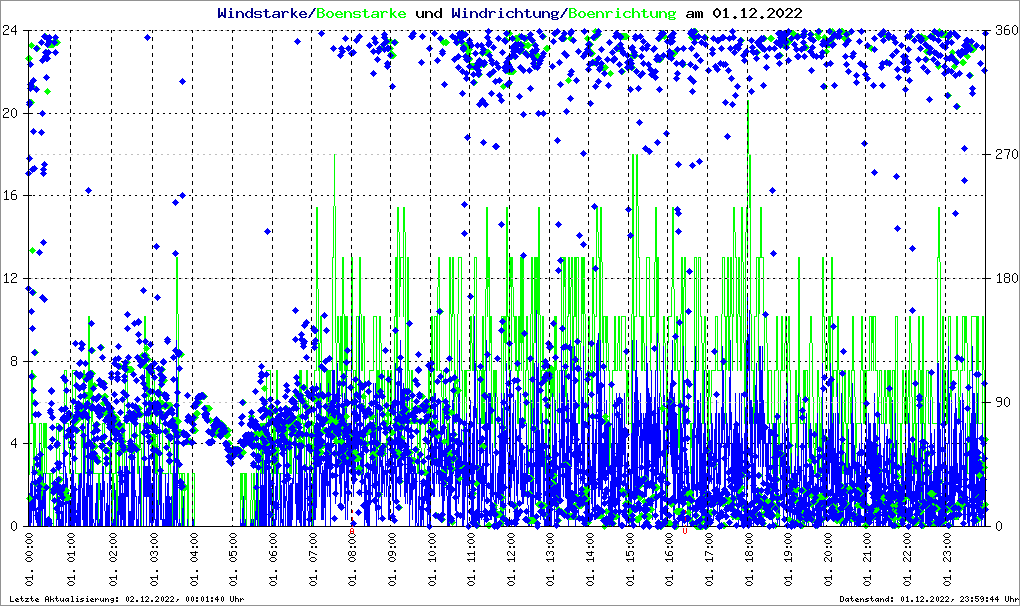Viewport: 1020px width, 606px height.
Task: Click the time label '01. 11:00'
Action: click(472, 559)
